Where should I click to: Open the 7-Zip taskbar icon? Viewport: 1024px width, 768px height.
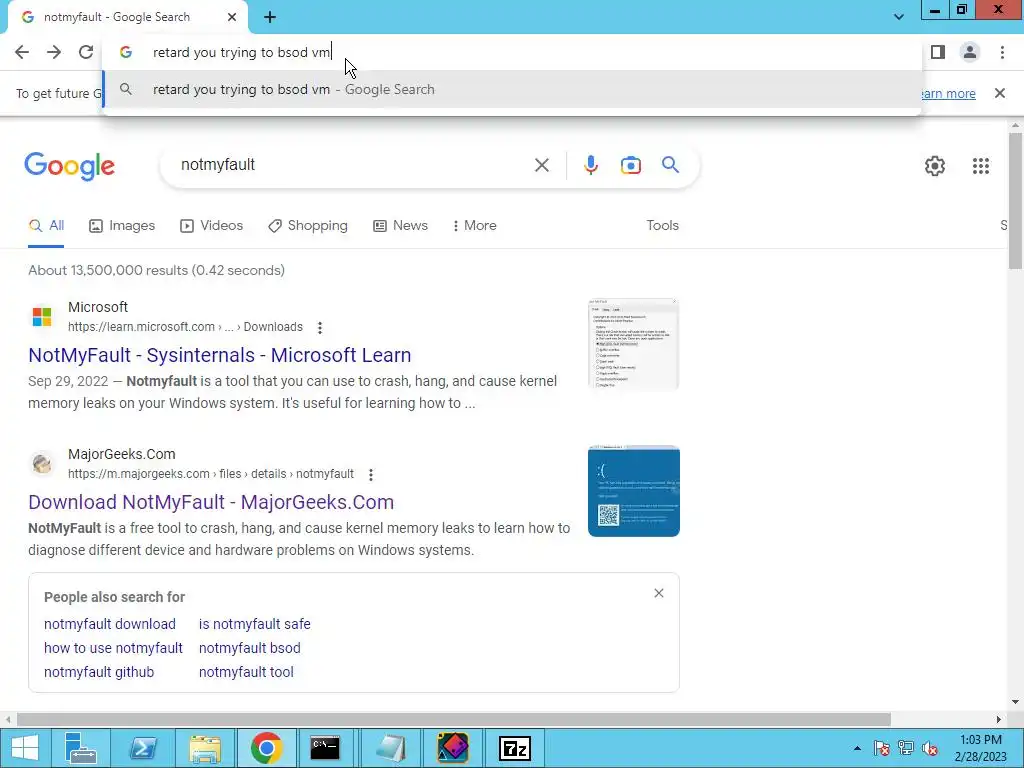[x=515, y=748]
